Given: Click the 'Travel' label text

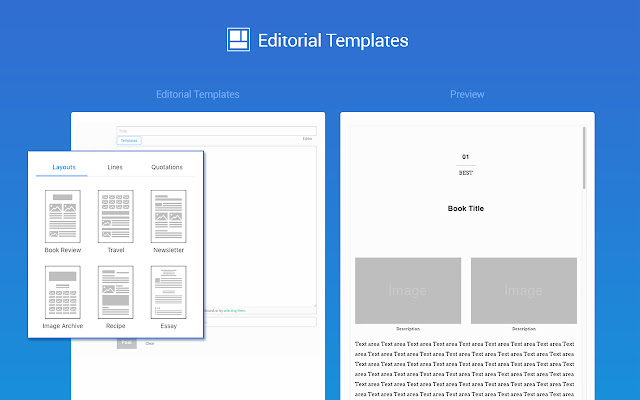Looking at the screenshot, I should (116, 250).
